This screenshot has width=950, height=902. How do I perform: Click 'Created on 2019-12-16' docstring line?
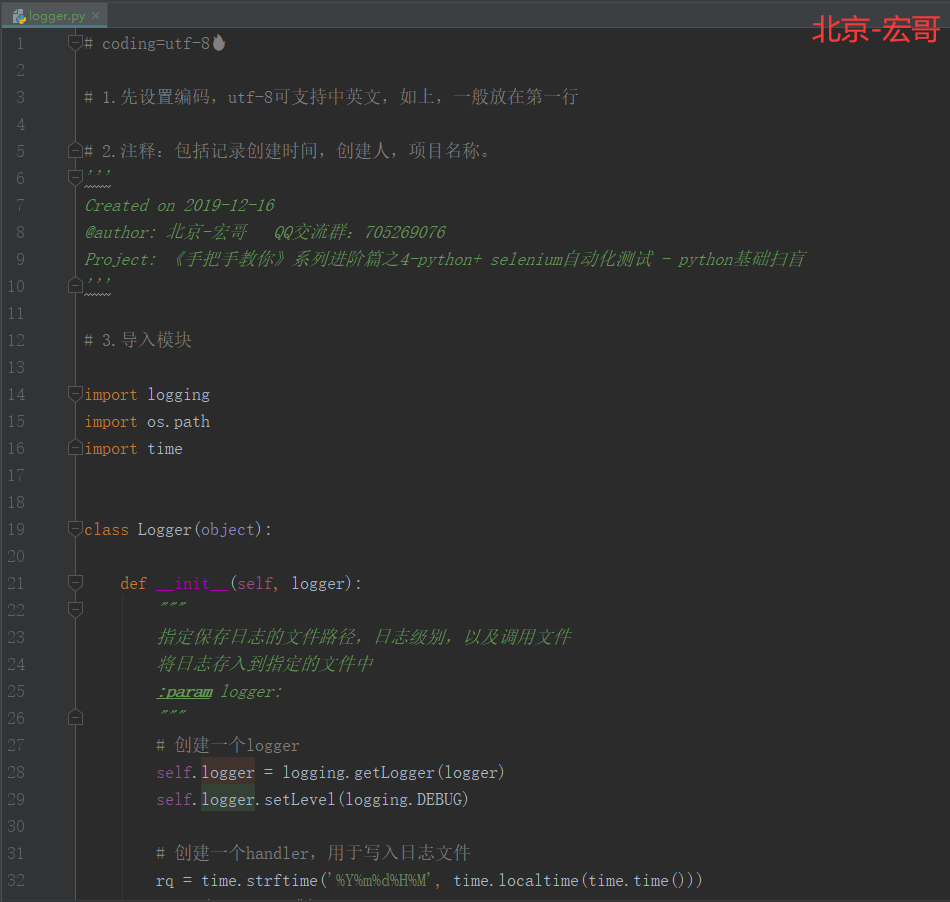(x=180, y=205)
